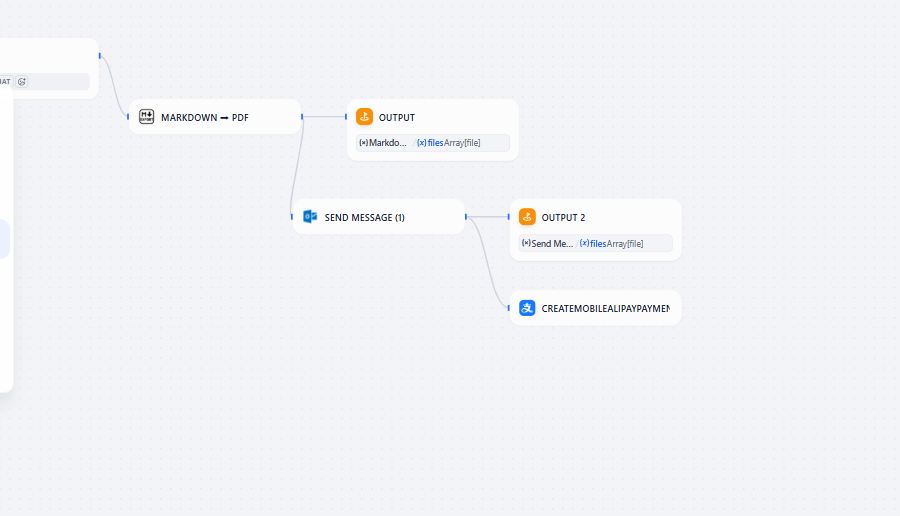Click the orange Output 2 node icon

point(527,217)
